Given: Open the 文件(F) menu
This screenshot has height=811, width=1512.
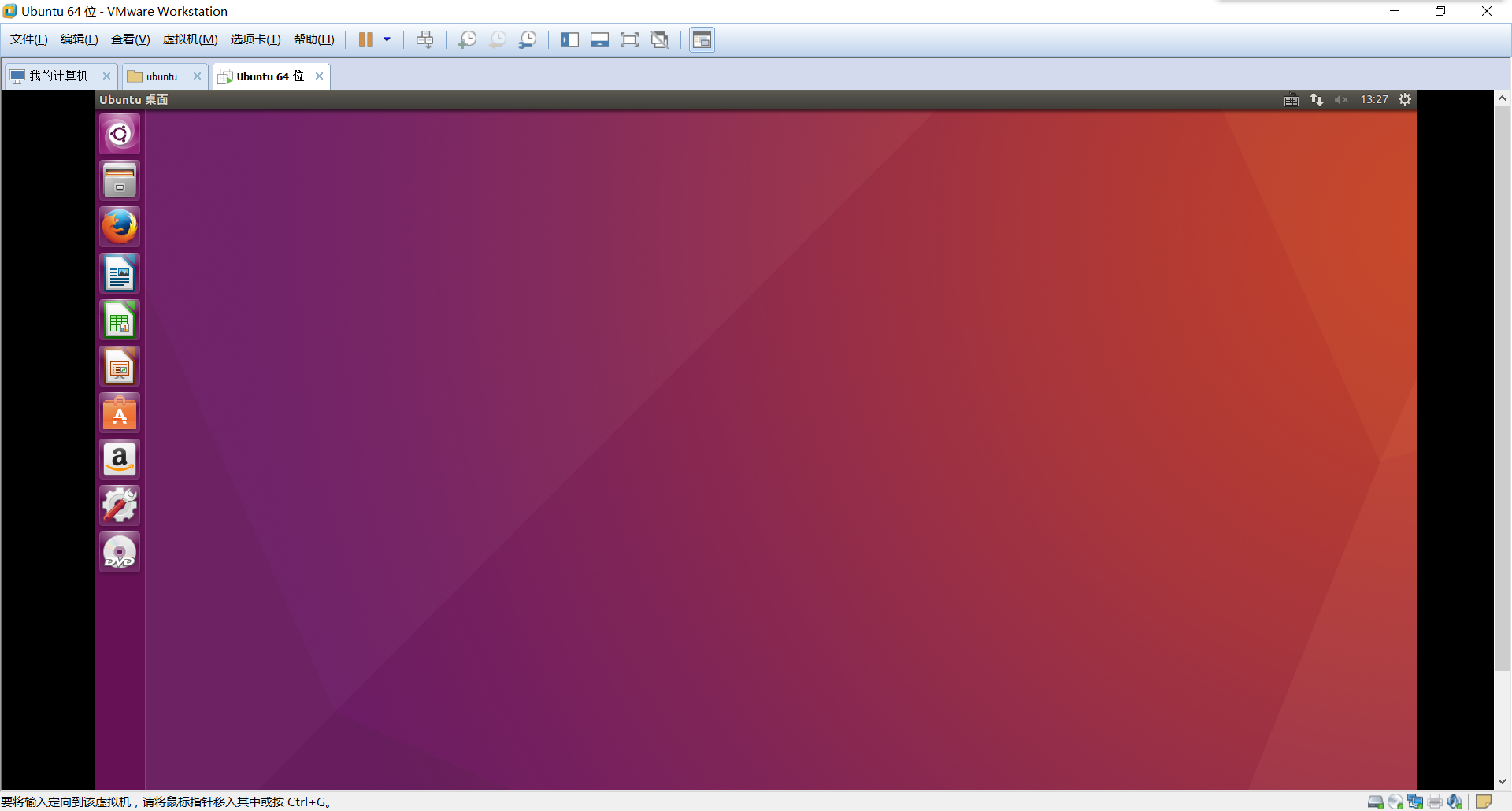Looking at the screenshot, I should (29, 39).
